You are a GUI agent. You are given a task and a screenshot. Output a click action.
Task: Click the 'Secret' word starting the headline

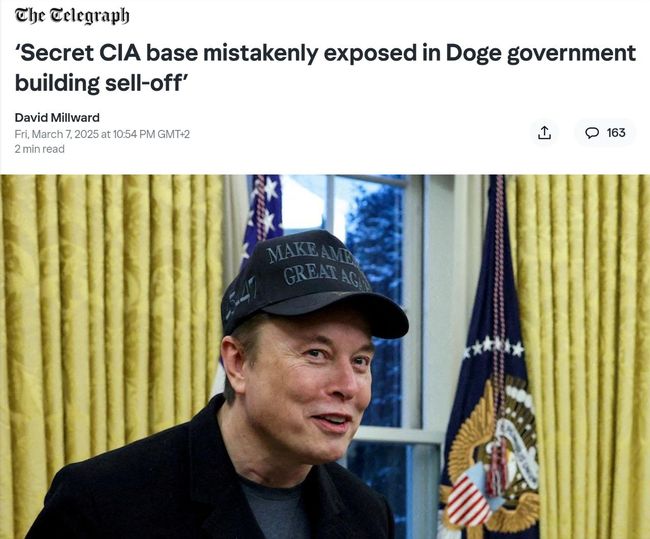[x=60, y=54]
